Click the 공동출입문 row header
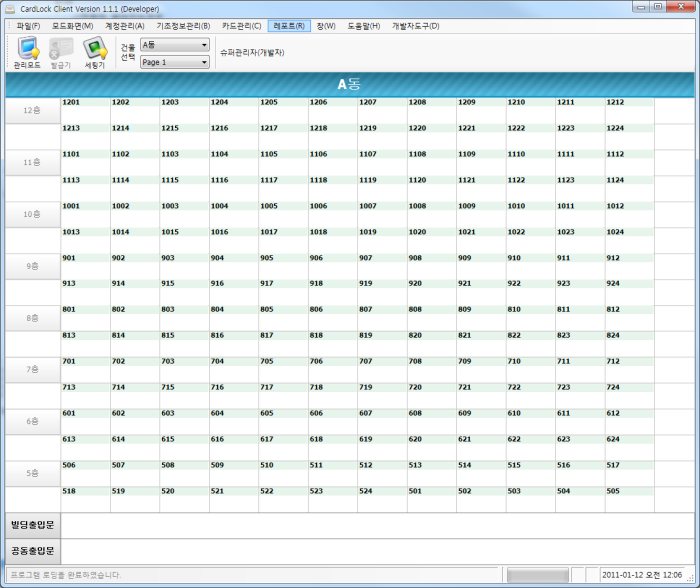Image resolution: width=700 pixels, height=588 pixels. click(x=33, y=551)
